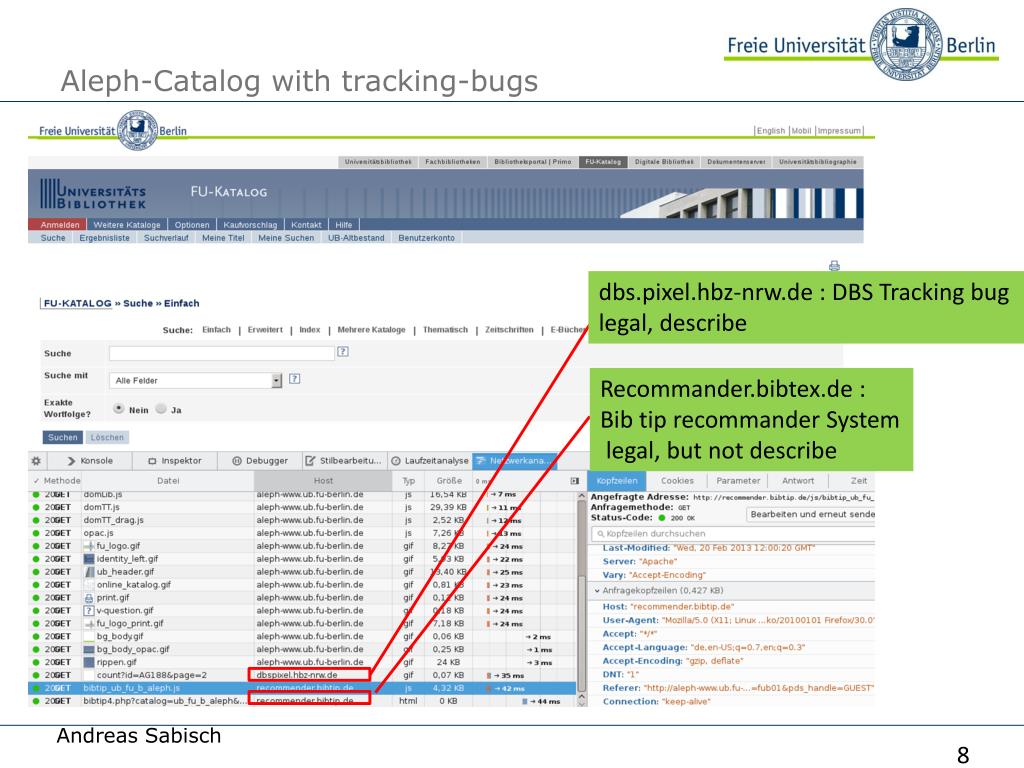1024x768 pixels.
Task: Toggle the network details pane icon
Action: point(575,481)
